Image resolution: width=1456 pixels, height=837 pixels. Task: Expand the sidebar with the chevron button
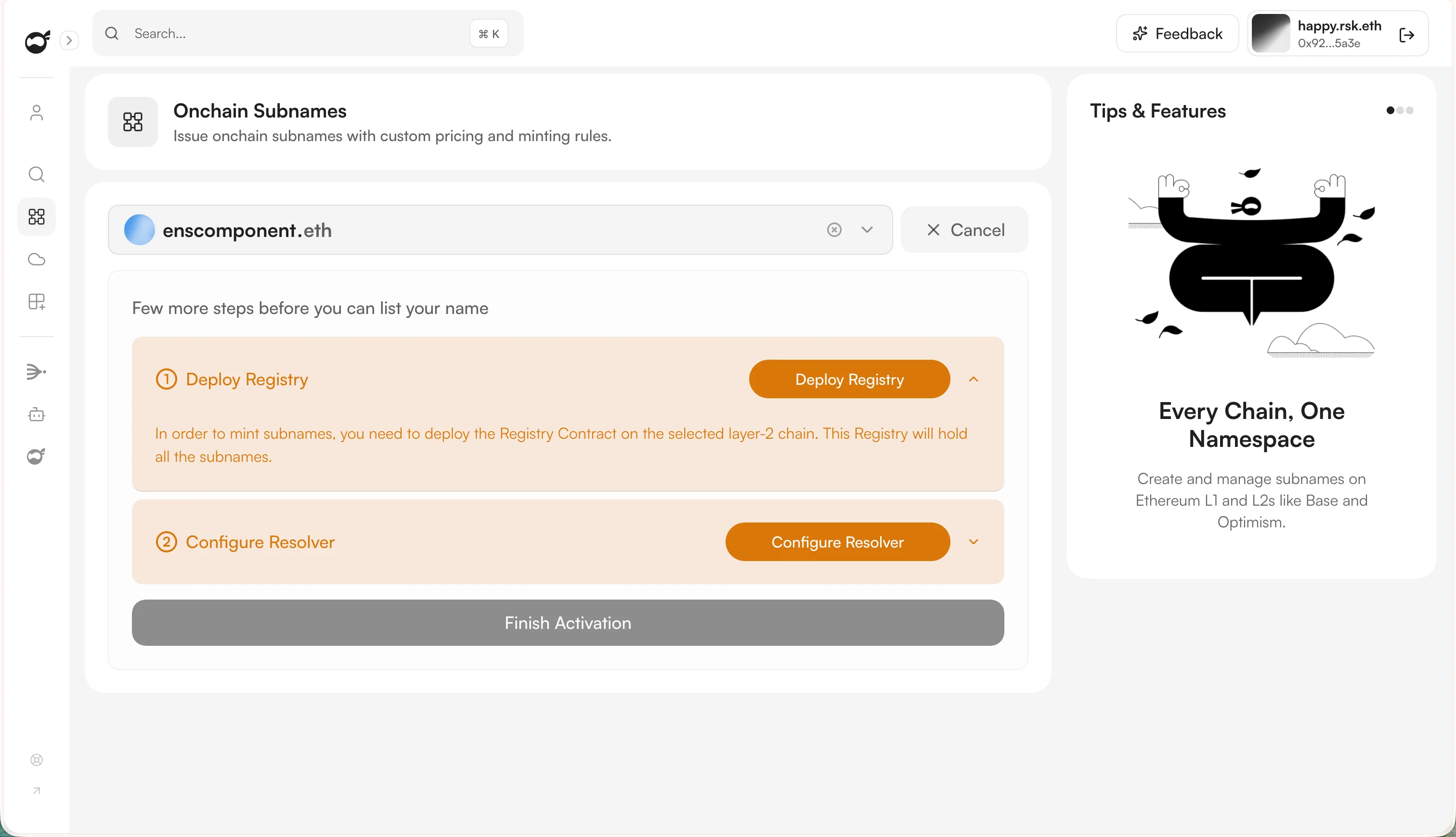pos(69,40)
